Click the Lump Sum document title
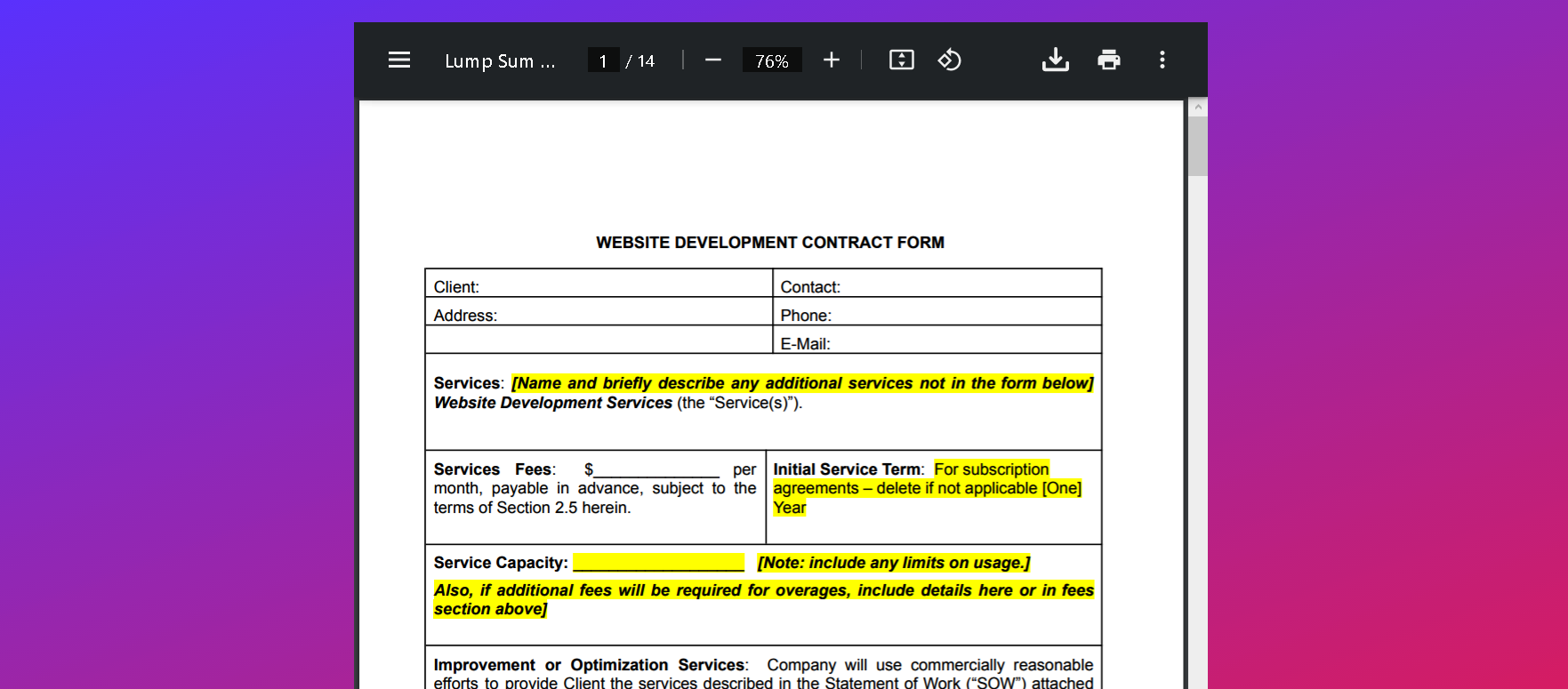This screenshot has width=1568, height=689. tap(500, 61)
